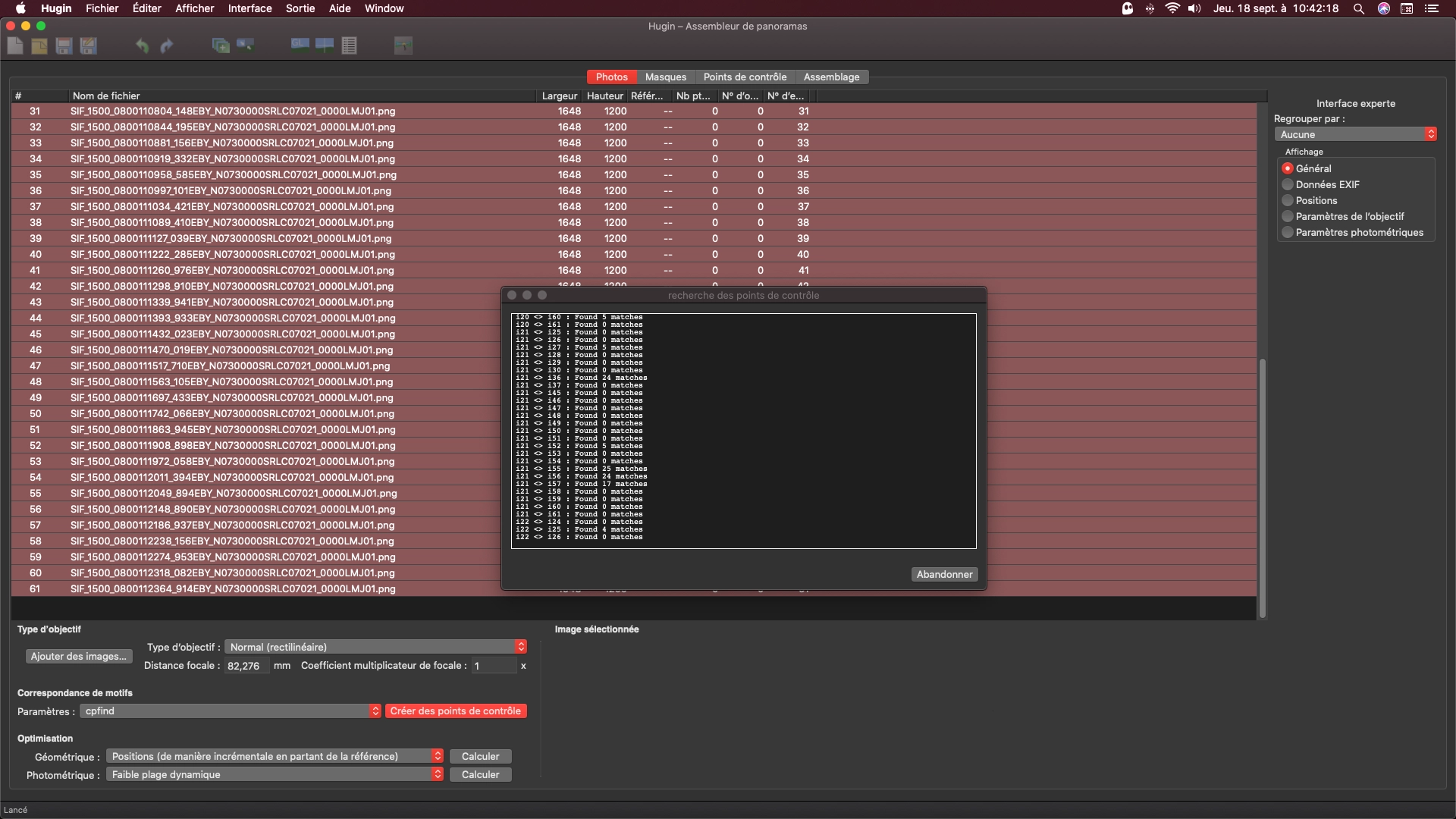Screen dimensions: 1456x819
Task: Click the redo arrow icon
Action: 166,45
